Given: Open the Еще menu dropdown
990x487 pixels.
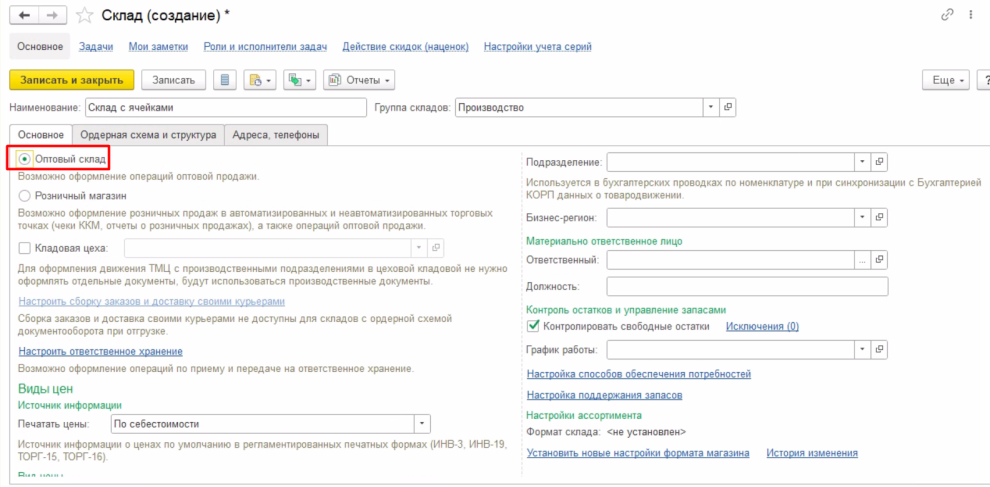Looking at the screenshot, I should (946, 80).
